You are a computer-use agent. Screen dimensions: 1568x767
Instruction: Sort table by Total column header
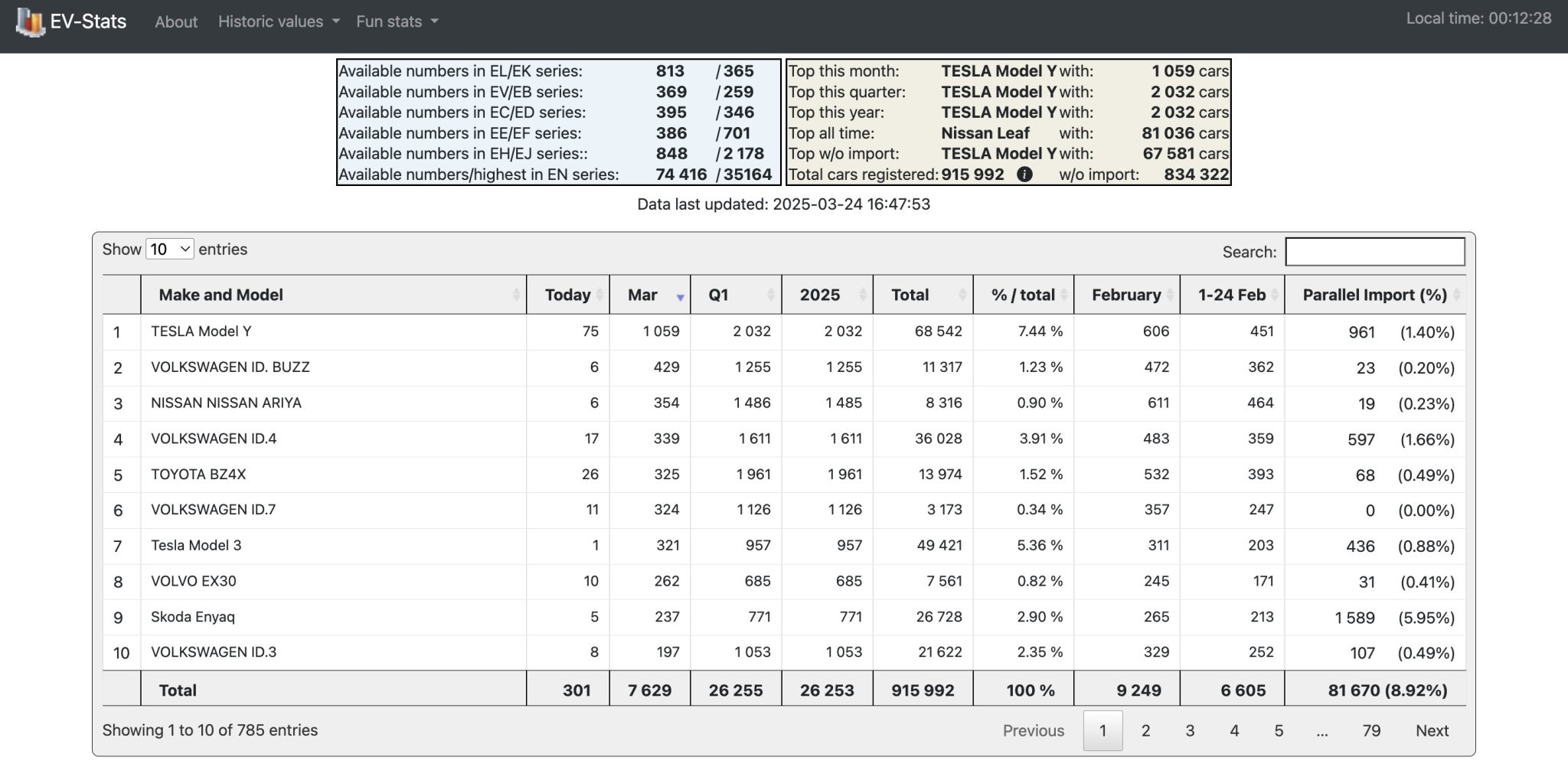coord(923,295)
